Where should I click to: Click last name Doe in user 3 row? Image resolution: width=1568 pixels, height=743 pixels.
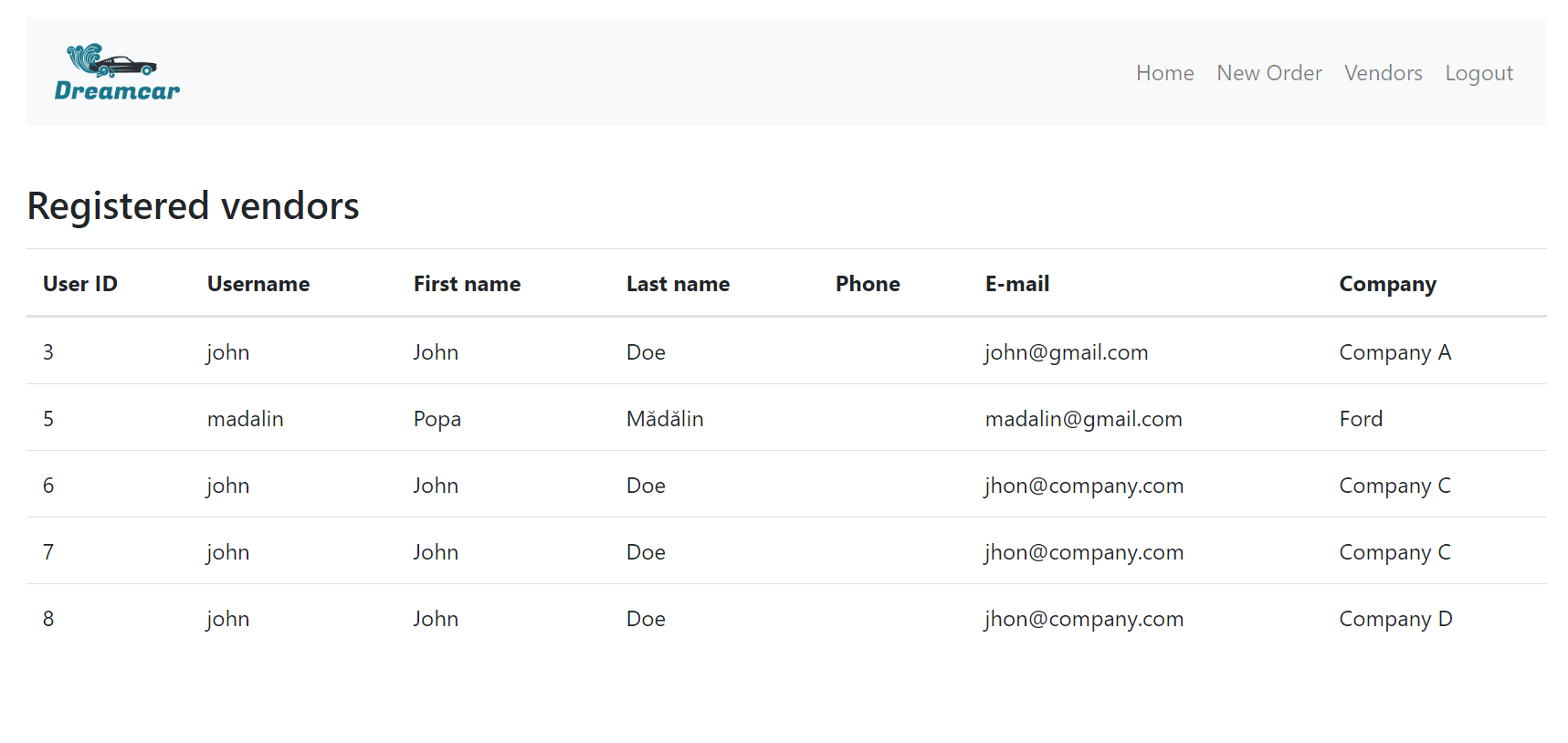646,352
